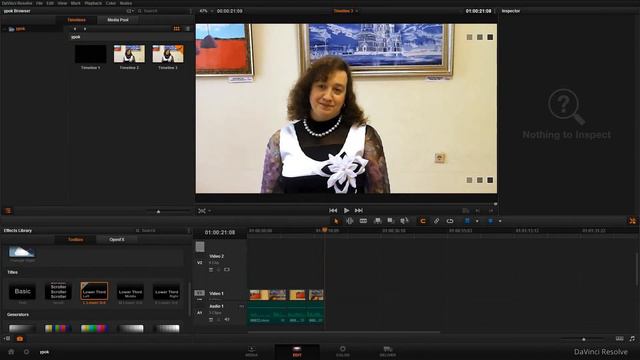This screenshot has width=640, height=360.
Task: Click the replace clip tool icon
Action: tap(404, 221)
